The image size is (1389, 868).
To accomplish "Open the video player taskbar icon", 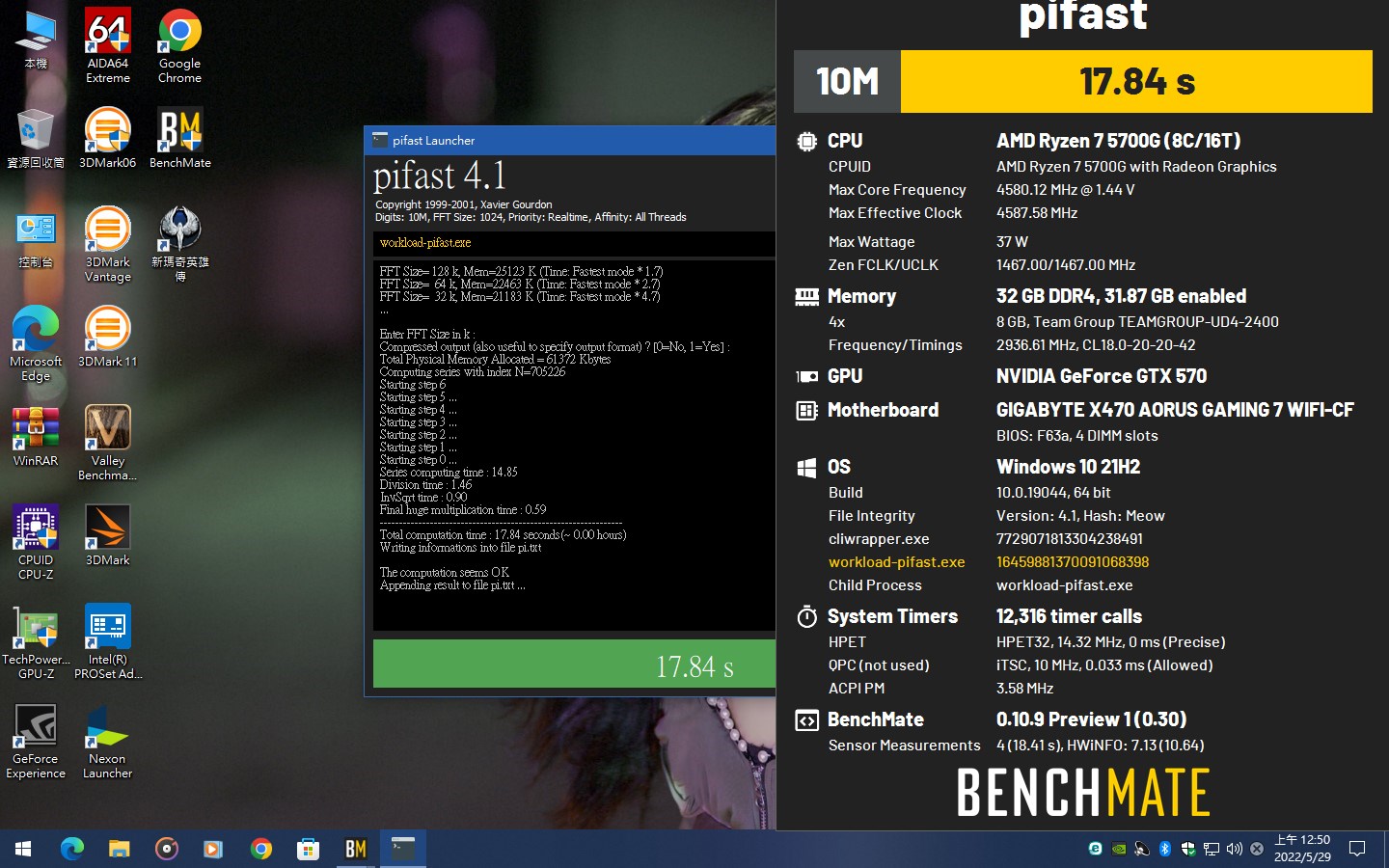I will click(x=213, y=849).
